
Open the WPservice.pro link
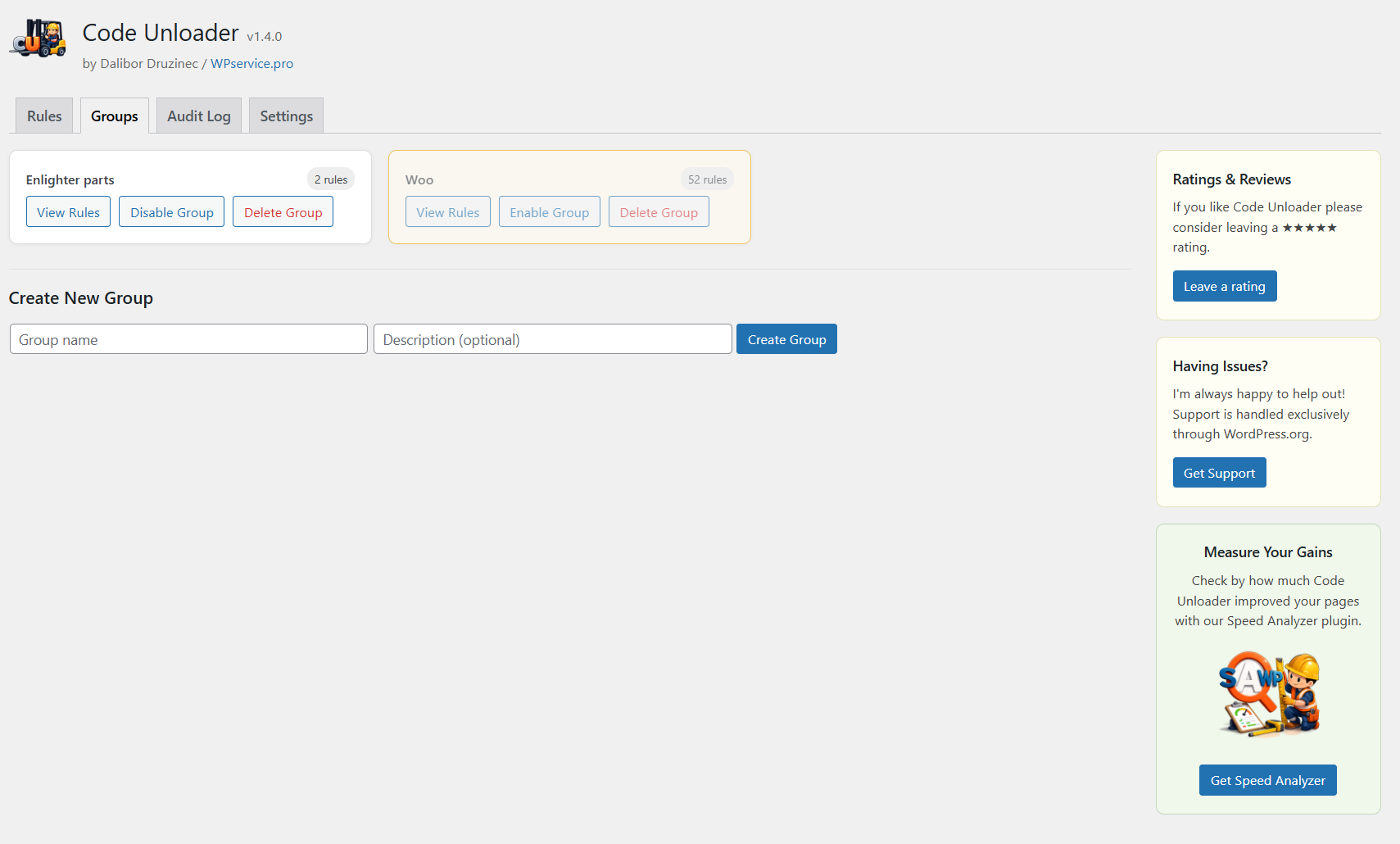coord(251,63)
